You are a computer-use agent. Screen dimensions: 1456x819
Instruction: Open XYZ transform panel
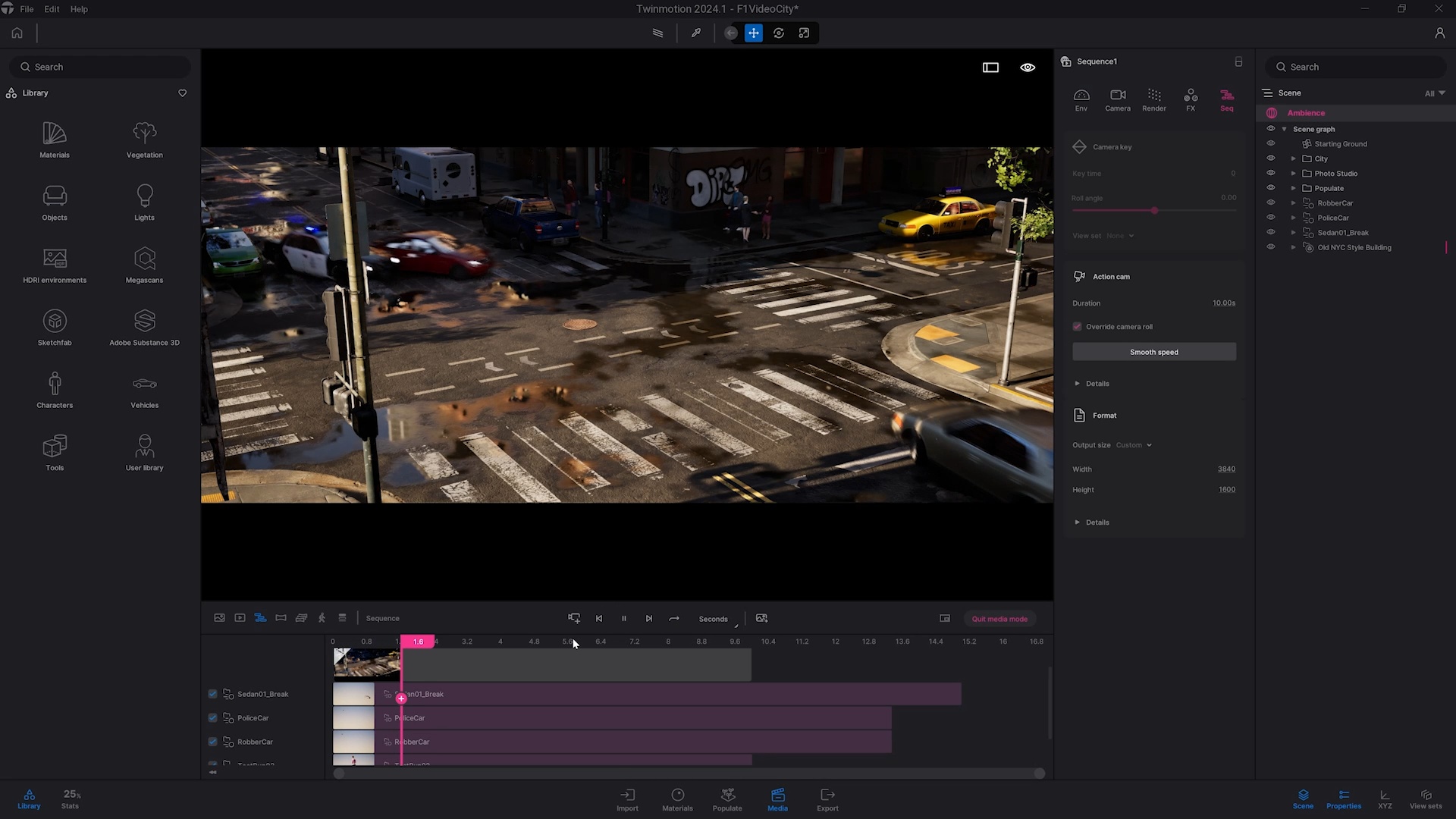(1385, 799)
